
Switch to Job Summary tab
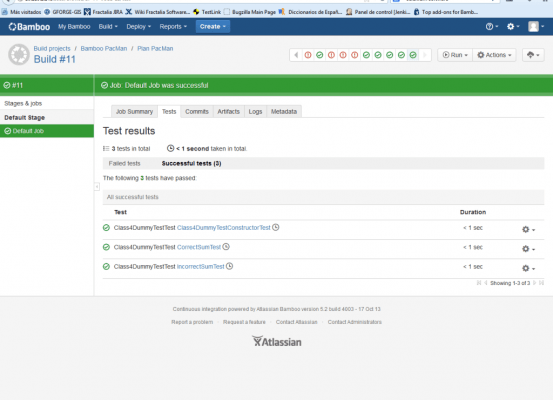point(134,111)
